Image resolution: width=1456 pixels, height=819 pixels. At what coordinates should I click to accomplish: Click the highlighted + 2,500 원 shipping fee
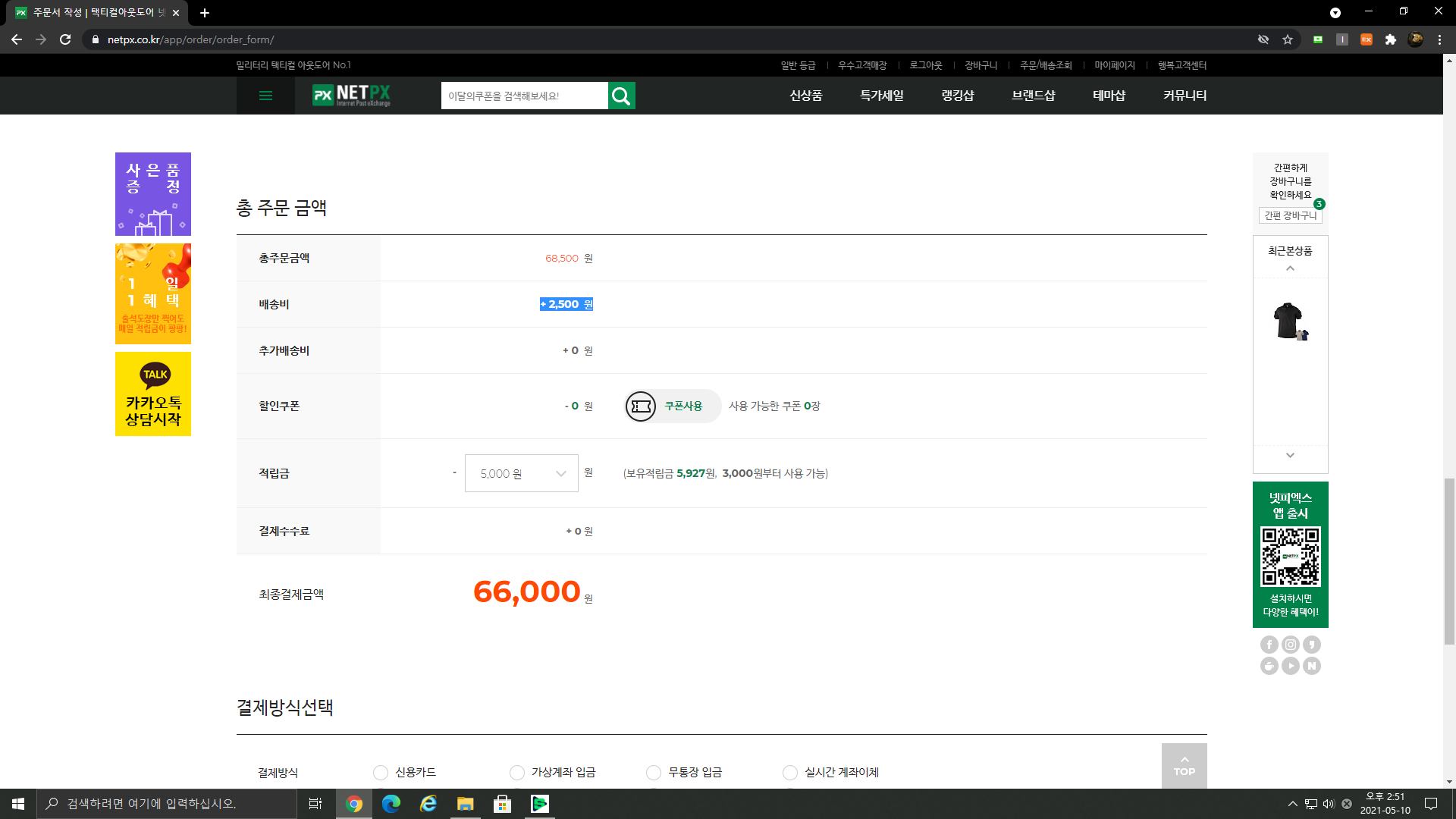tap(566, 304)
